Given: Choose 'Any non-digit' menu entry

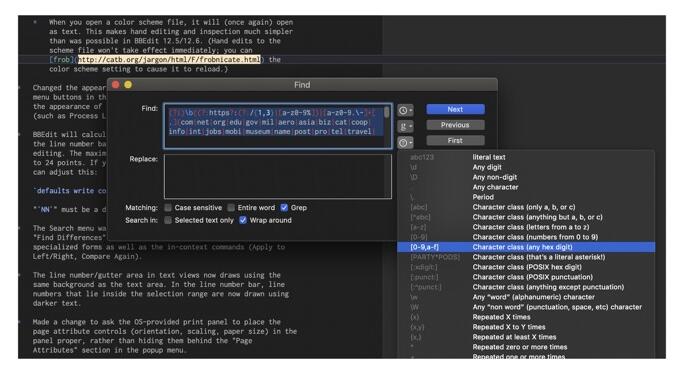Looking at the screenshot, I should point(526,177).
